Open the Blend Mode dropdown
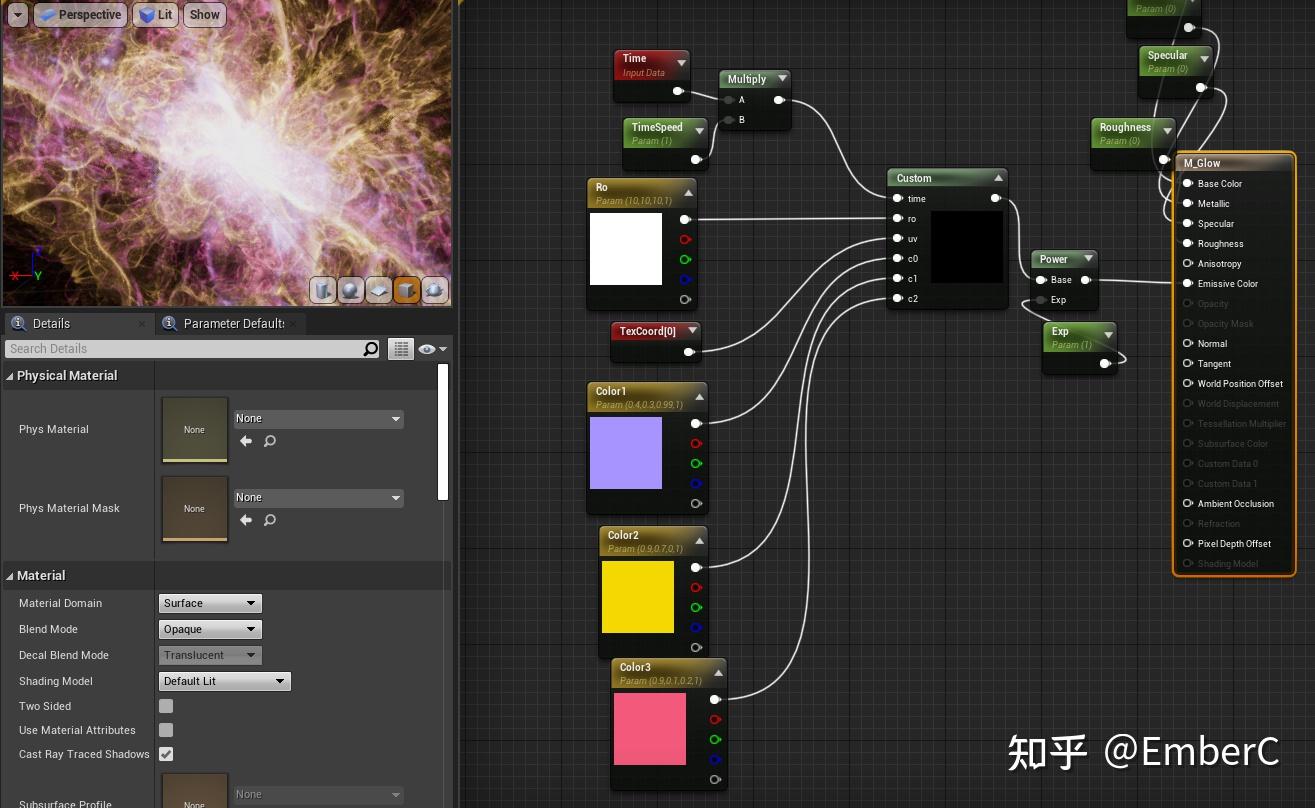Viewport: 1315px width, 808px height. pos(209,629)
